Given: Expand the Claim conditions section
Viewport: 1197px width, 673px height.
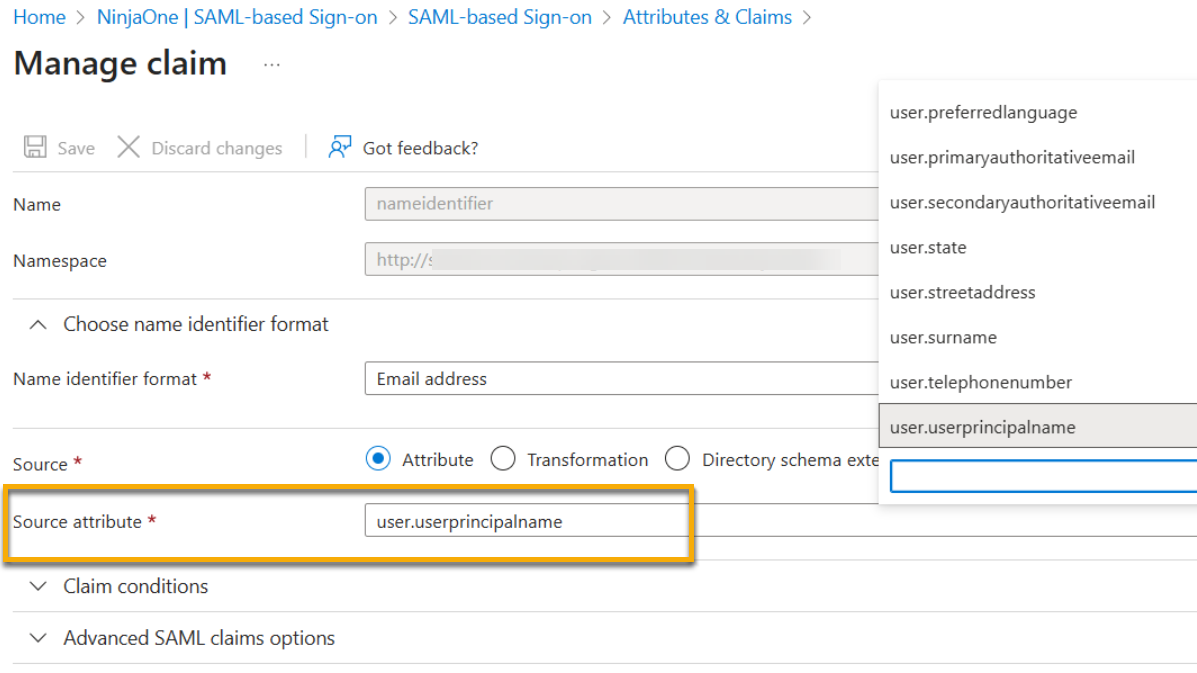Looking at the screenshot, I should tap(38, 586).
